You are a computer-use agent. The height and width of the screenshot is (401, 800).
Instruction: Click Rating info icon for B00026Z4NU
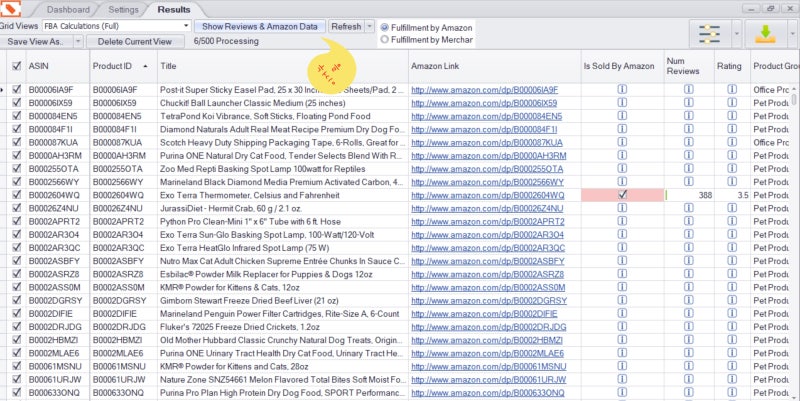[x=732, y=208]
